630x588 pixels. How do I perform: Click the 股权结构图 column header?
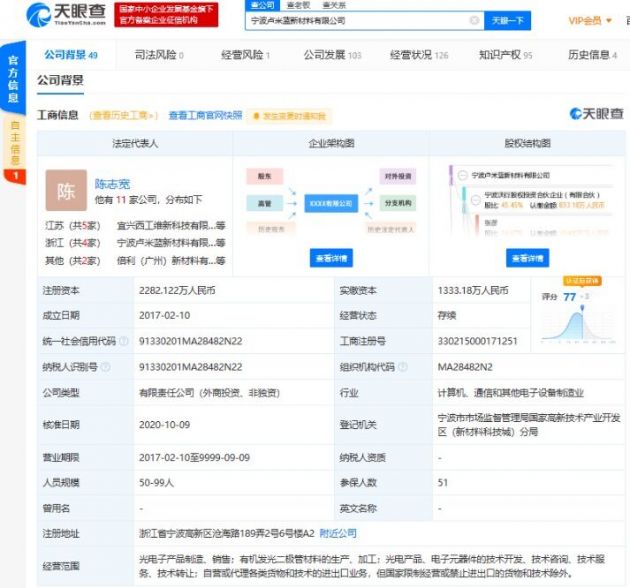[x=527, y=143]
